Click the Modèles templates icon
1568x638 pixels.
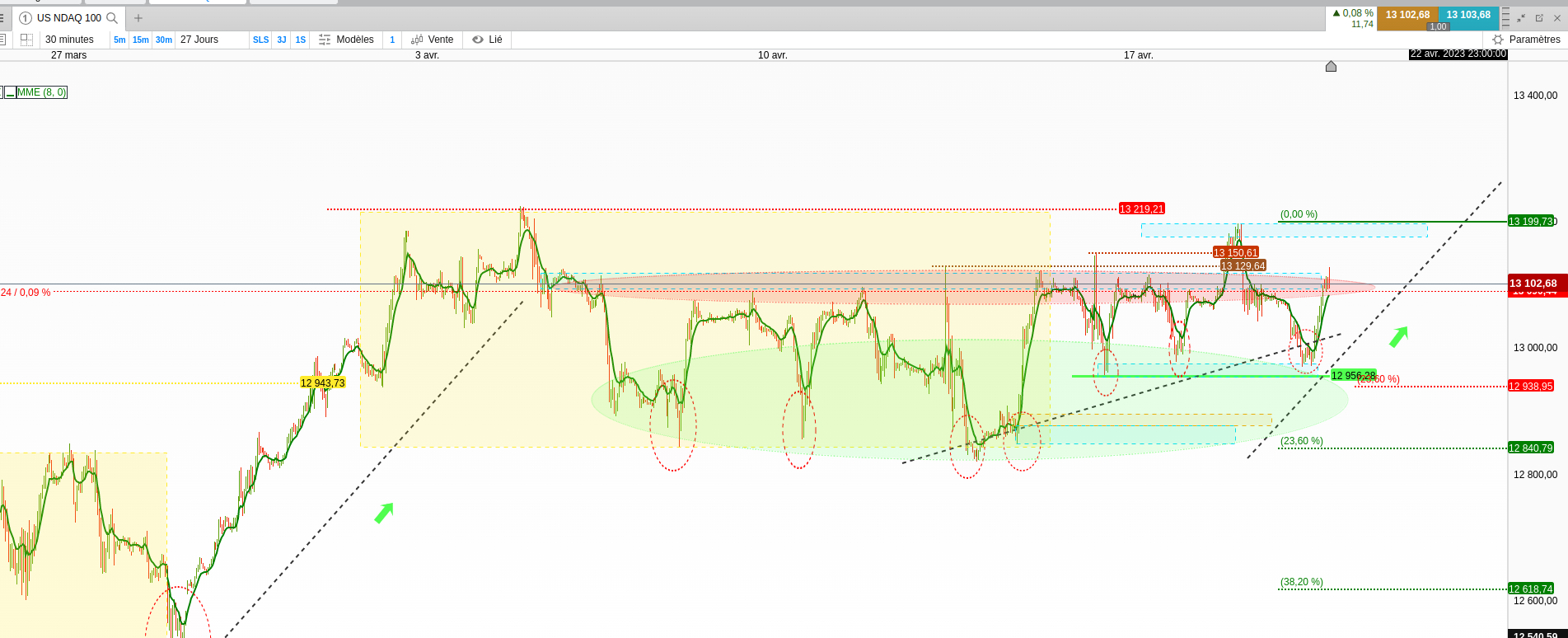click(x=325, y=40)
